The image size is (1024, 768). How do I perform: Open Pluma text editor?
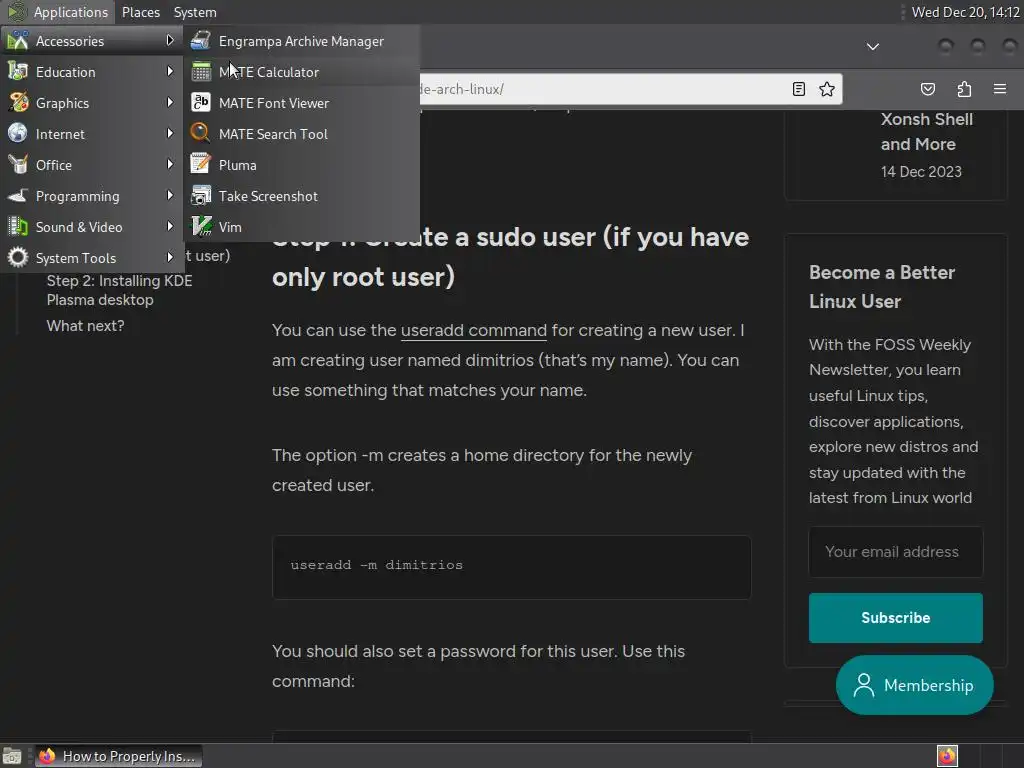click(x=301, y=165)
